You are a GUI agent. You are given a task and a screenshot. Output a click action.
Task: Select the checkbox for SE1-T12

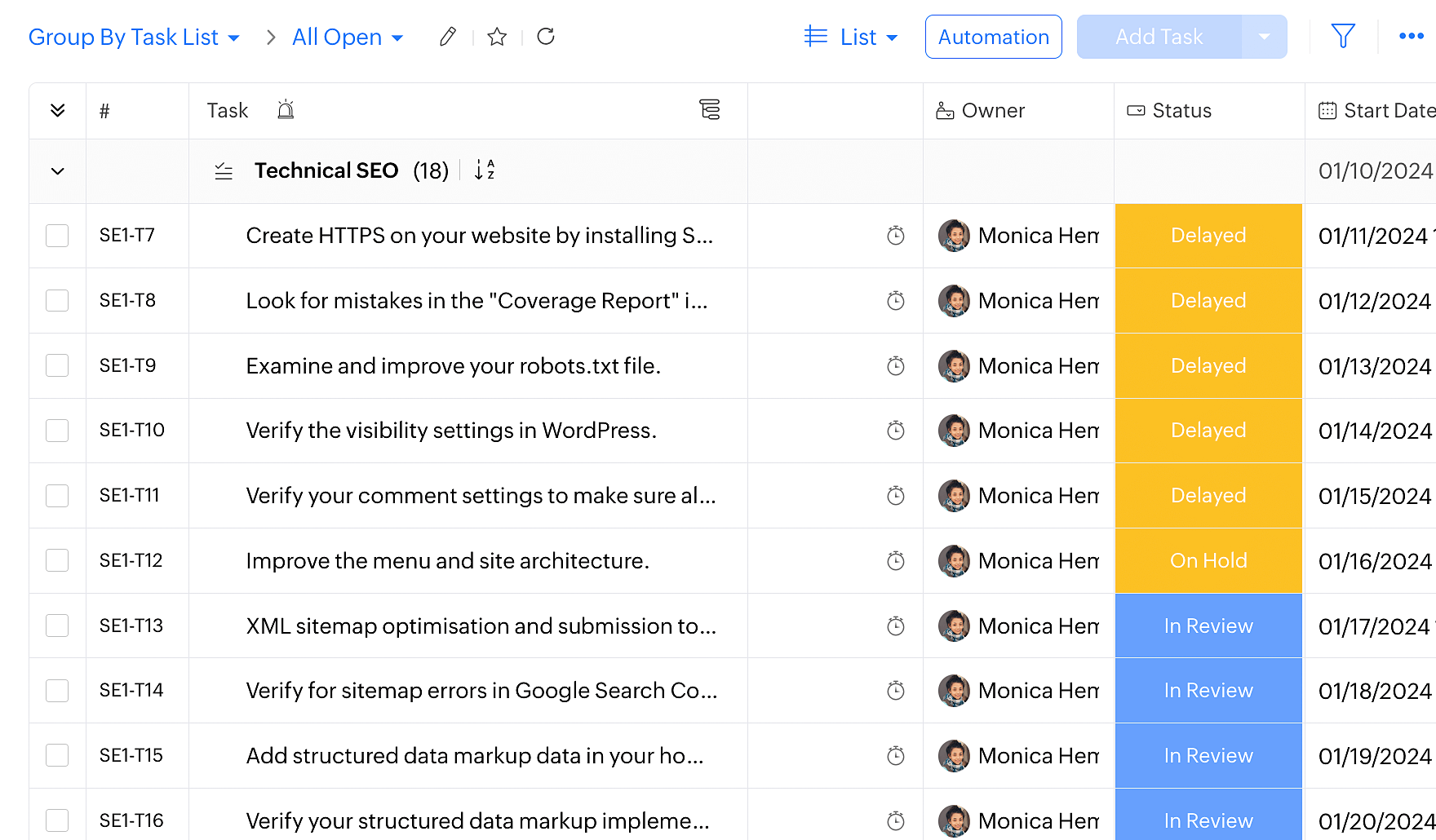57,560
